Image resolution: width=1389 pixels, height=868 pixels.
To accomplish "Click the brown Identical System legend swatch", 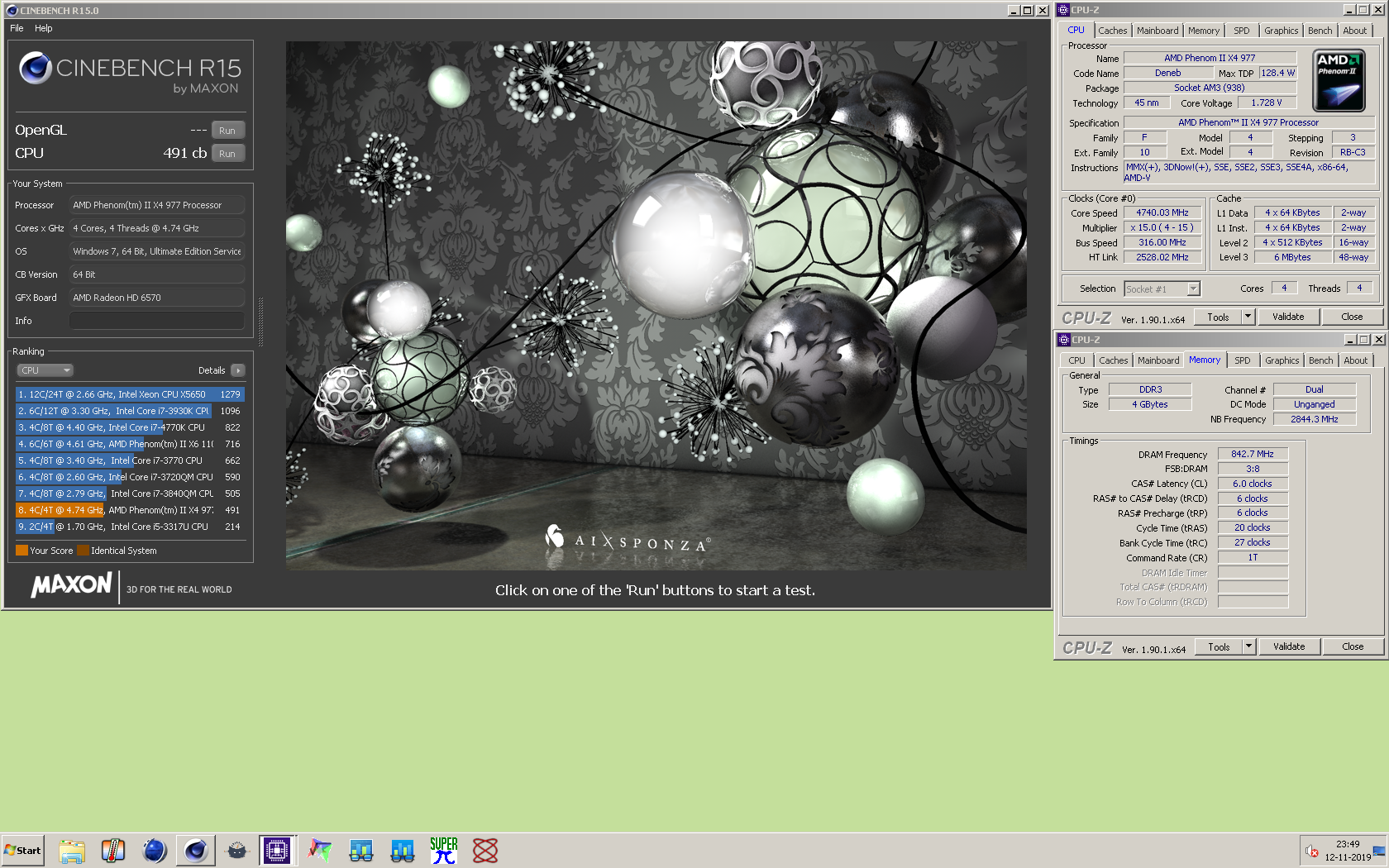I will pyautogui.click(x=83, y=551).
